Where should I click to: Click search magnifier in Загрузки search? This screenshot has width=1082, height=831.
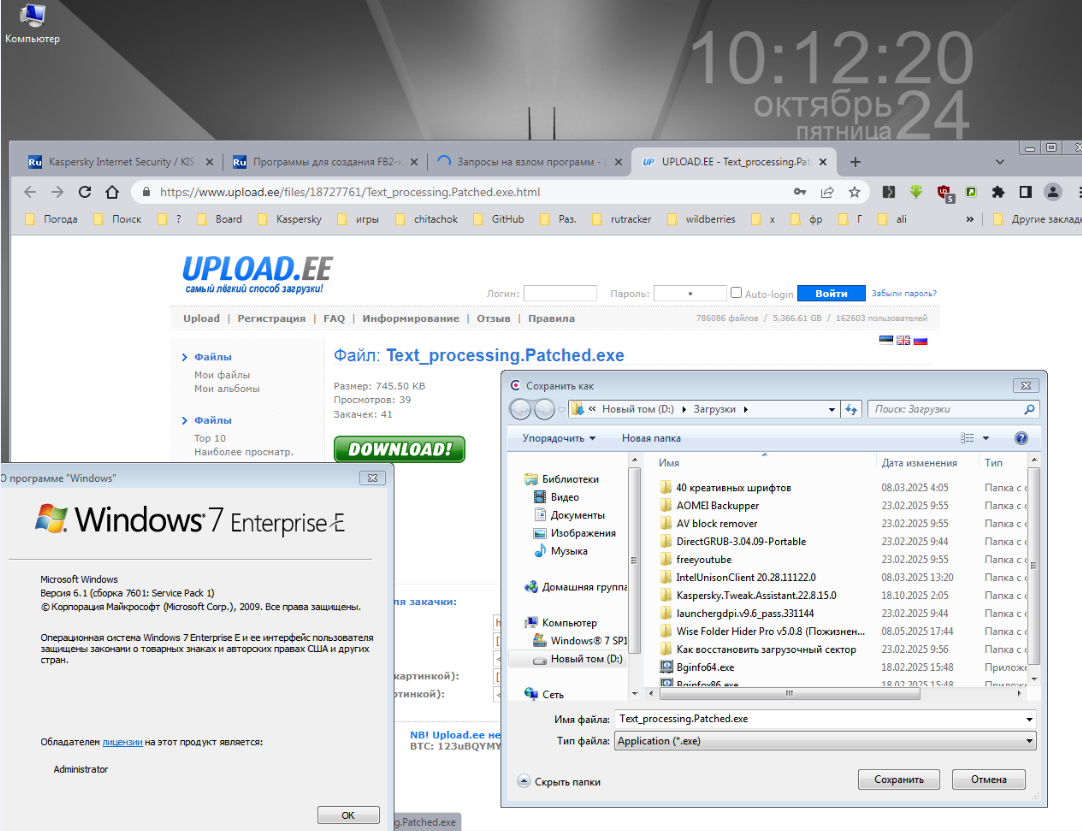[1029, 409]
